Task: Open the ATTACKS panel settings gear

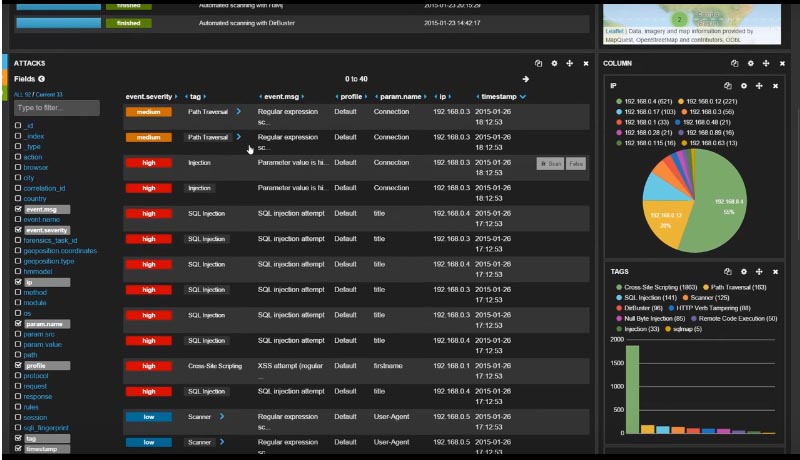Action: pyautogui.click(x=554, y=63)
